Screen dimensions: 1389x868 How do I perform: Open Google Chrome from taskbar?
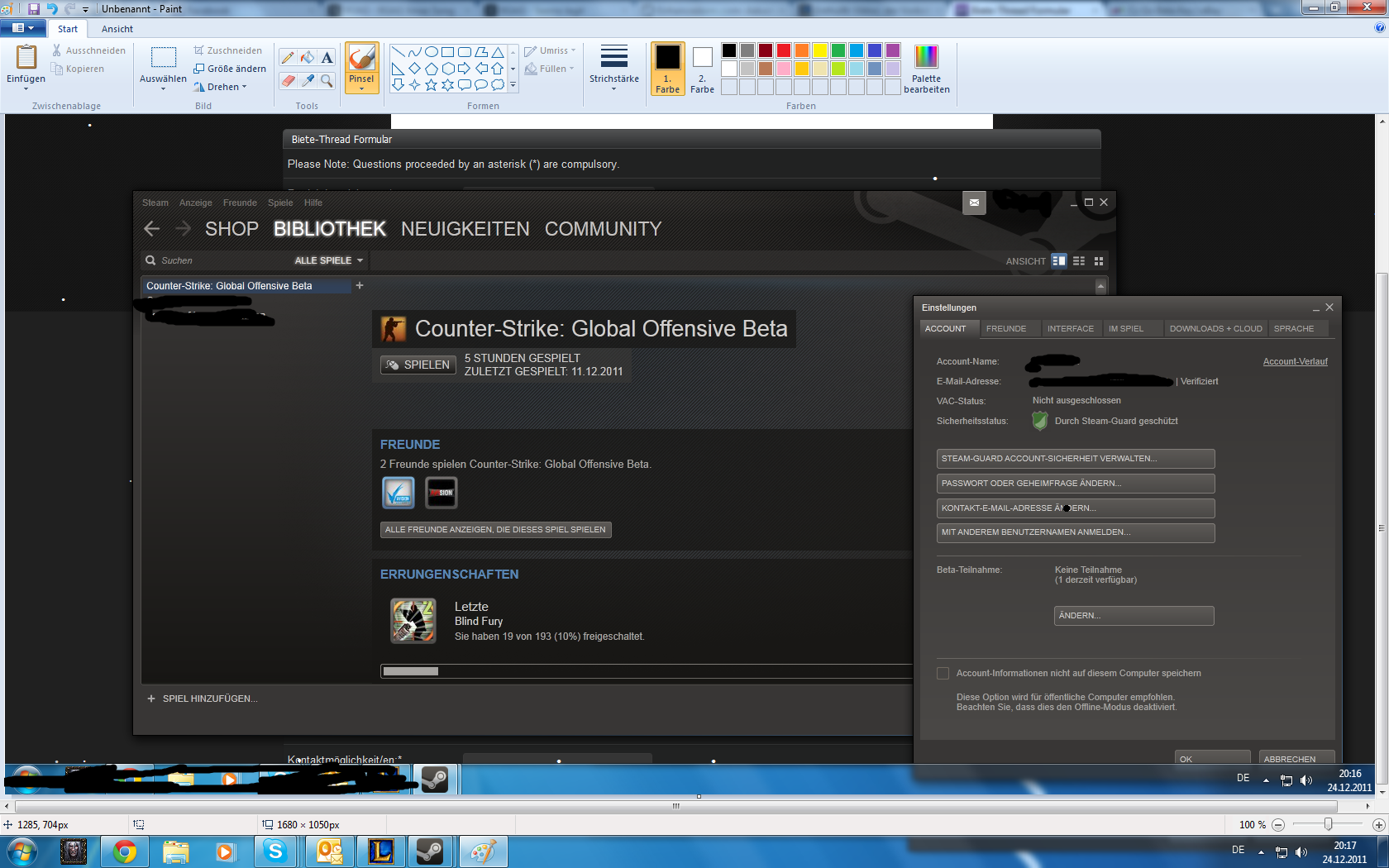tap(125, 851)
